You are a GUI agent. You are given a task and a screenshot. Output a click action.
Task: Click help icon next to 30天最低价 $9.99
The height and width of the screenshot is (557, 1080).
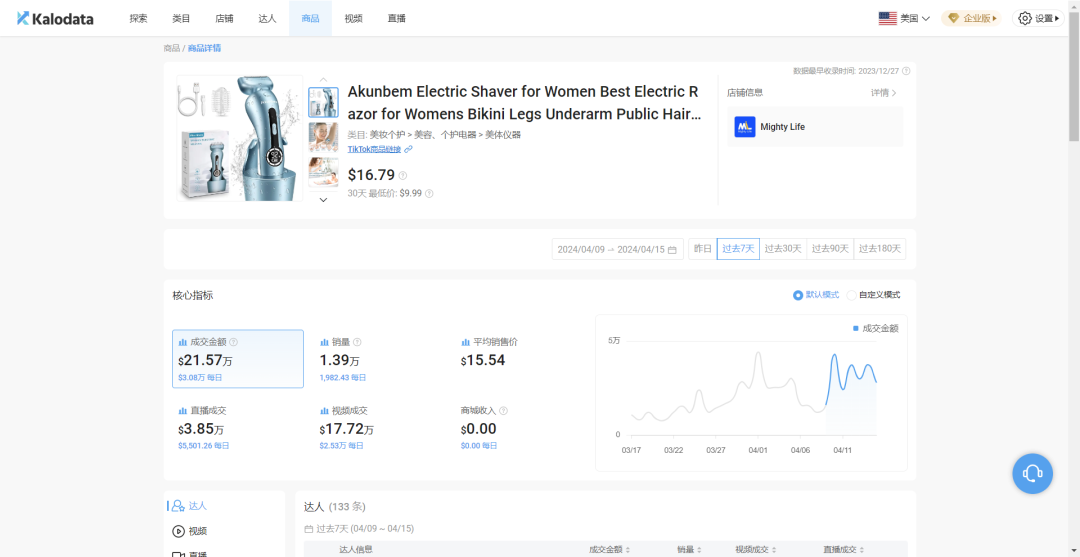tap(429, 193)
